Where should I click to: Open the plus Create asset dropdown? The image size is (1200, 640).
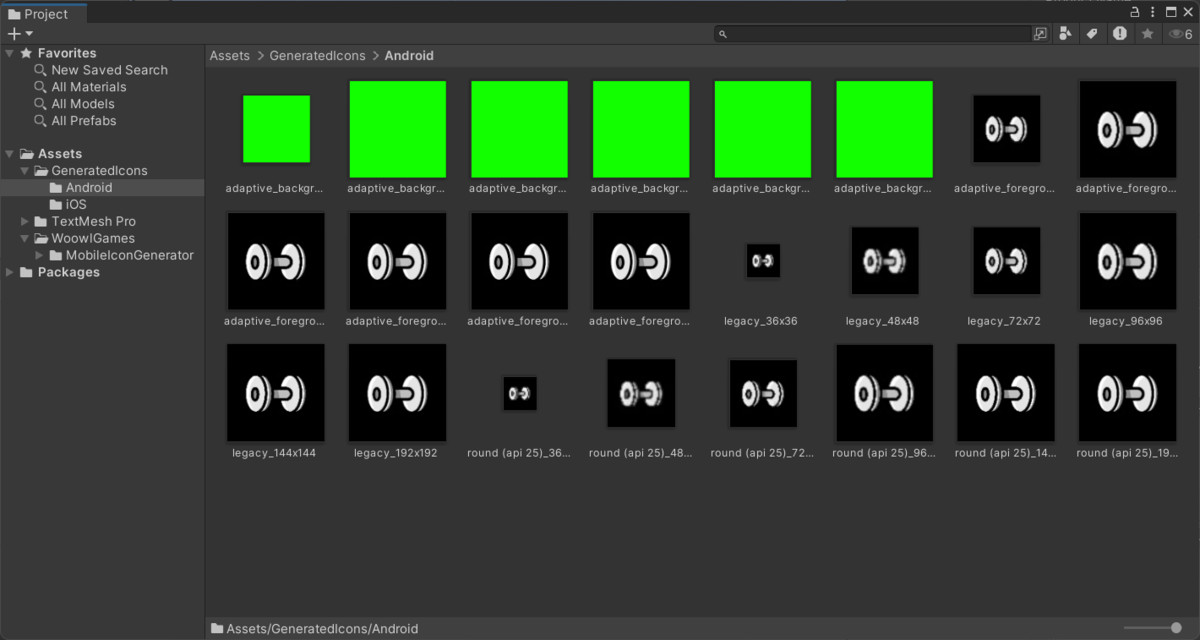[19, 34]
